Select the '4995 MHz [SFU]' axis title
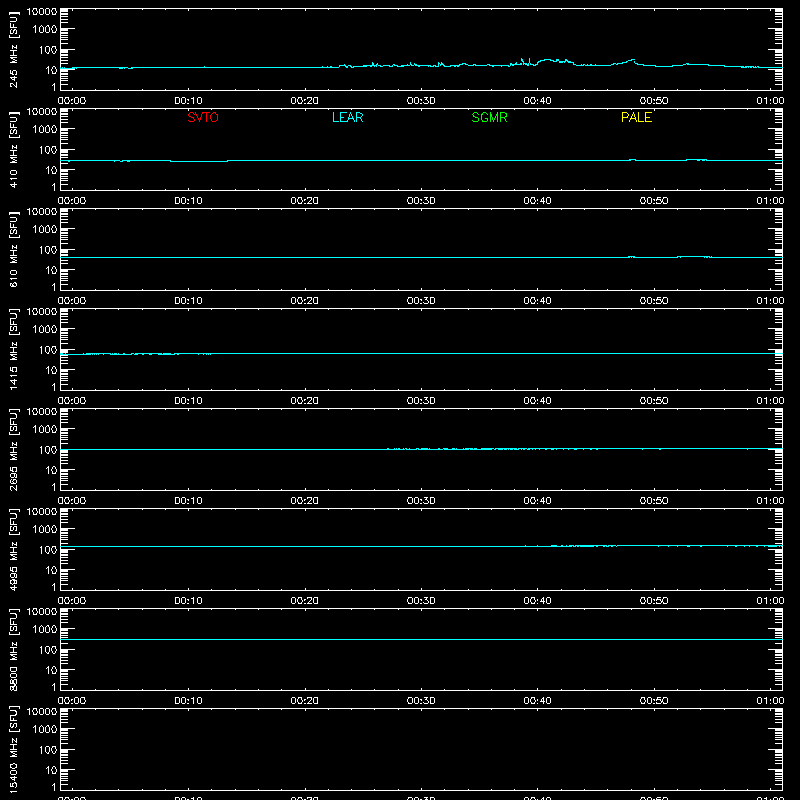The width and height of the screenshot is (800, 800). pyautogui.click(x=14, y=549)
